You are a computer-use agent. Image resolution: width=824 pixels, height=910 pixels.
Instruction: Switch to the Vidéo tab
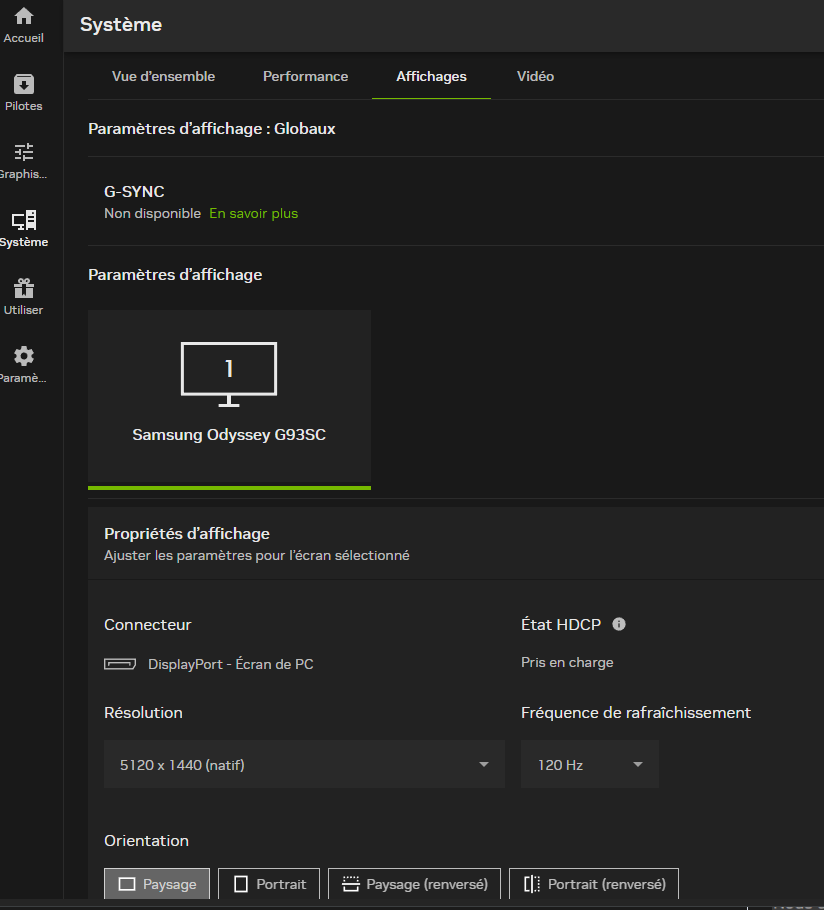(535, 77)
